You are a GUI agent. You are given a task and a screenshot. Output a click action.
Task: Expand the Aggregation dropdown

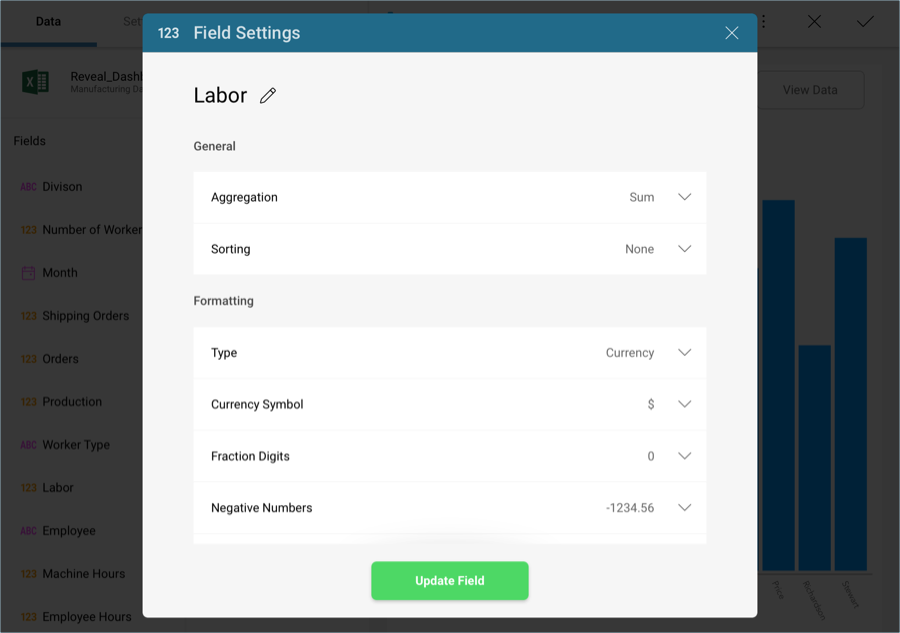coord(684,197)
